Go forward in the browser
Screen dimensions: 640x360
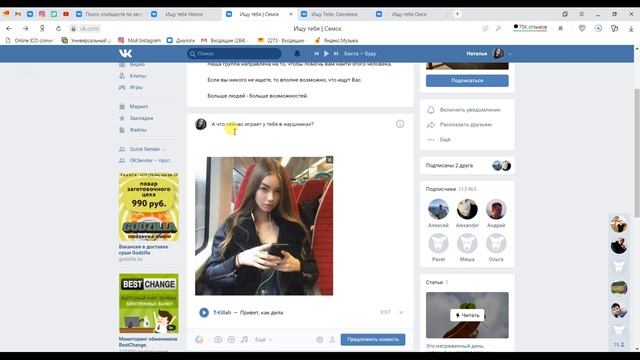[x=25, y=29]
